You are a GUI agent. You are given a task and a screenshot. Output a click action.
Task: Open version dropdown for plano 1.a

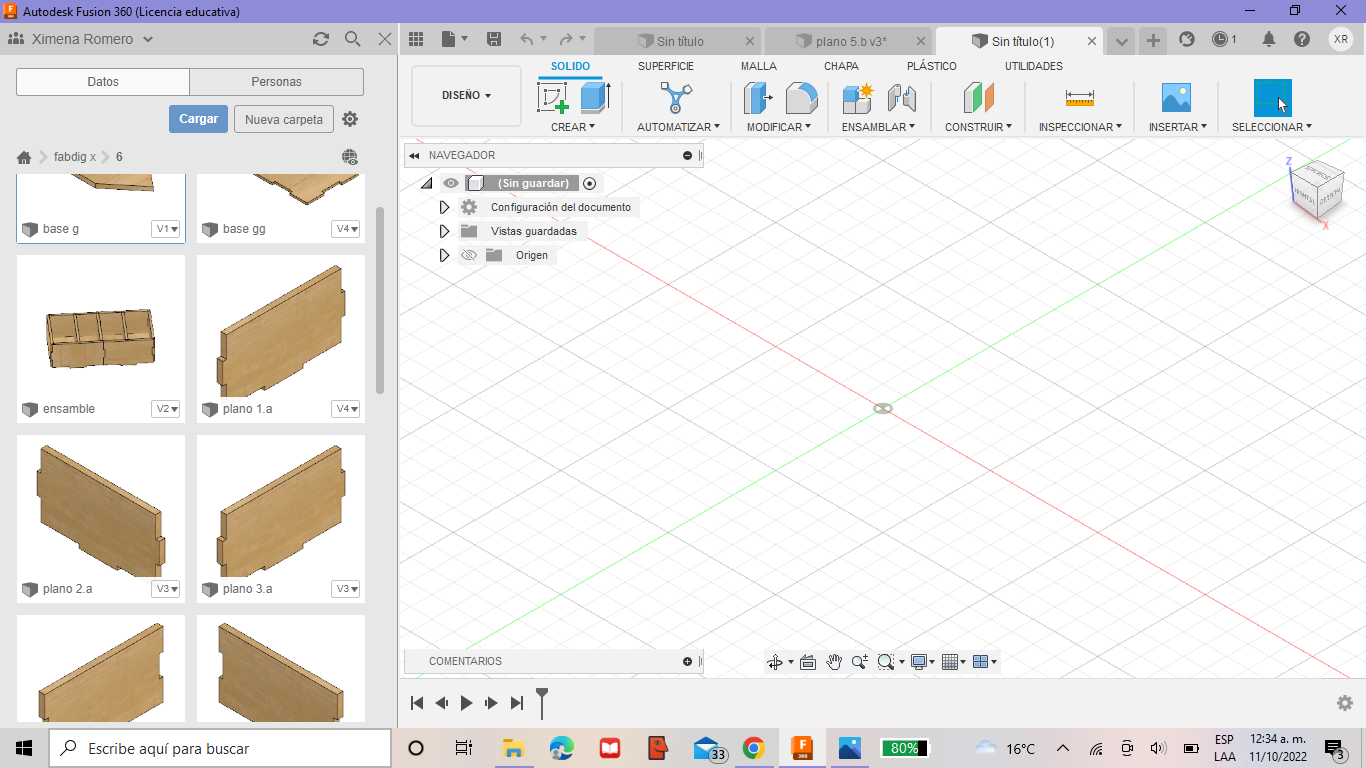tap(345, 409)
